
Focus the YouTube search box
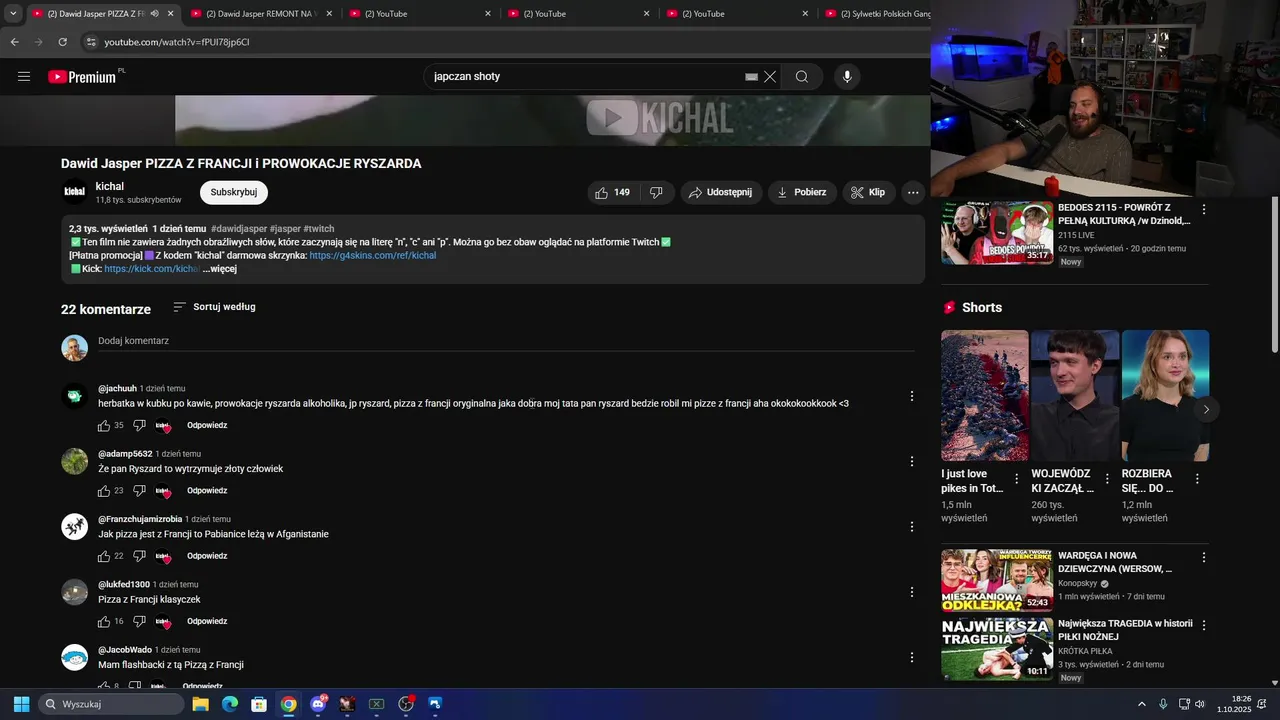585,77
